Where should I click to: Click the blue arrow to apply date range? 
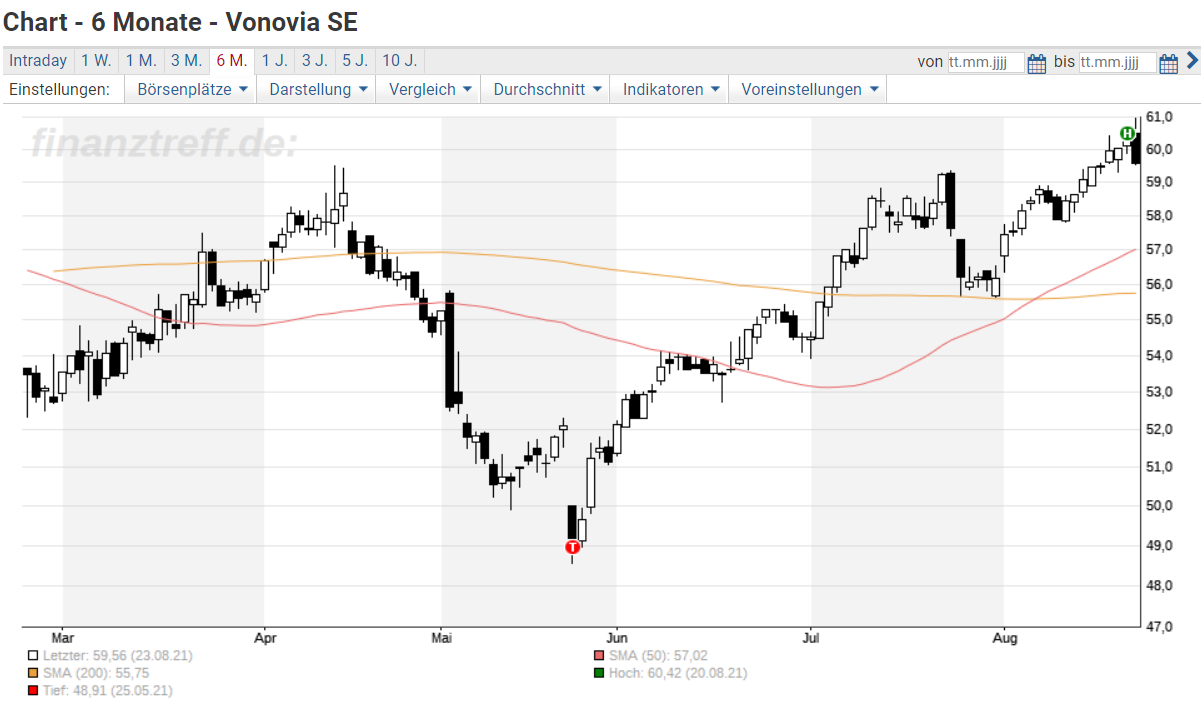pyautogui.click(x=1191, y=61)
